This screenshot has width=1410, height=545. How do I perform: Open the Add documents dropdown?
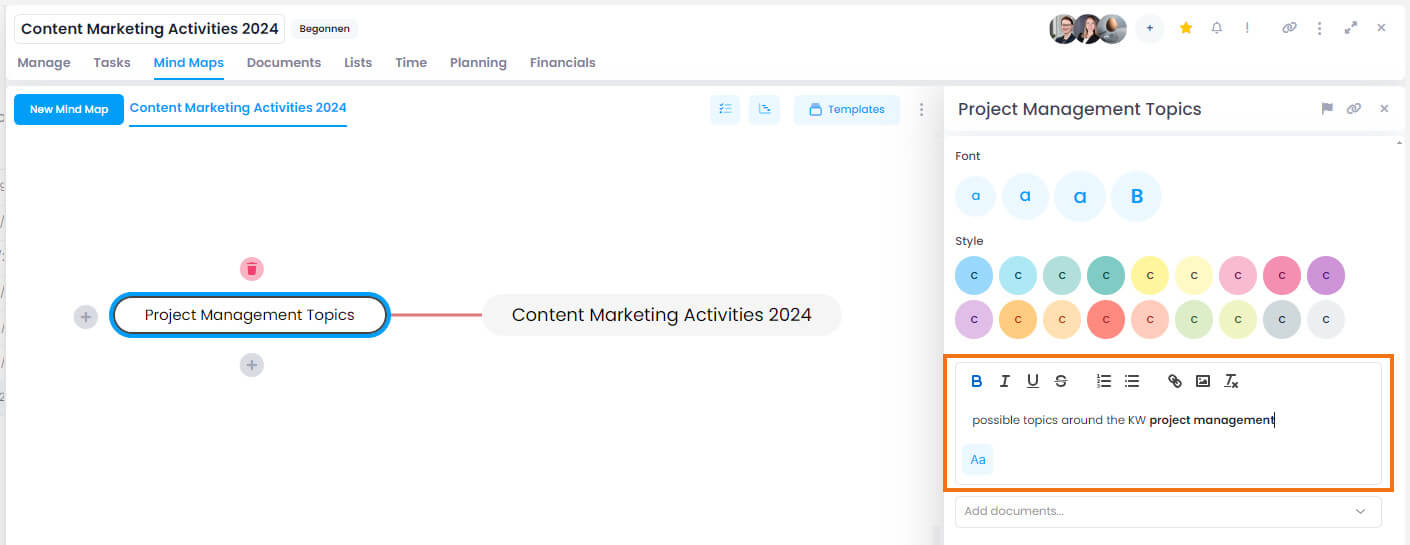point(1168,511)
